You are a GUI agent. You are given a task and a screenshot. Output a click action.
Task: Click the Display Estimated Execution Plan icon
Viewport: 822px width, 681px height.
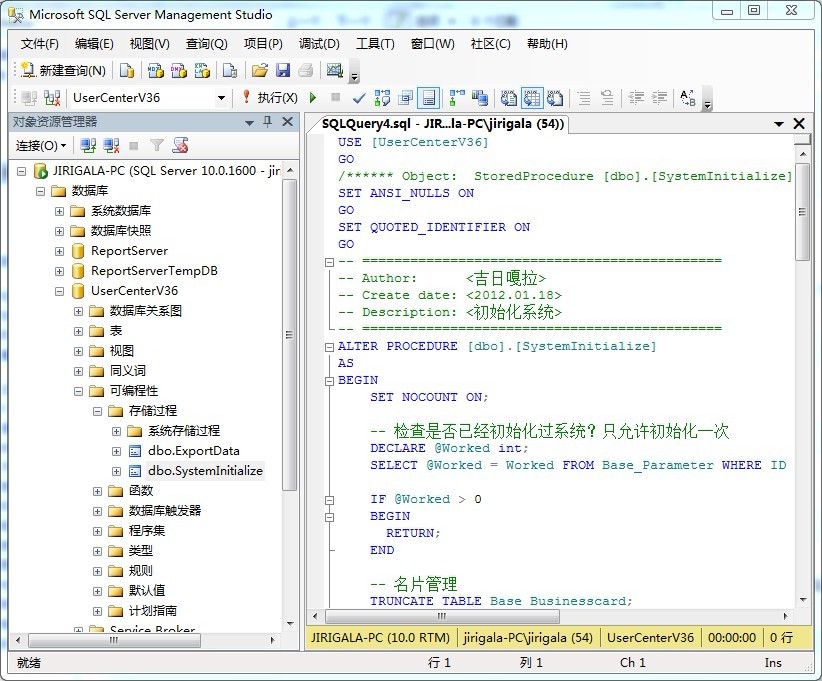[x=382, y=98]
